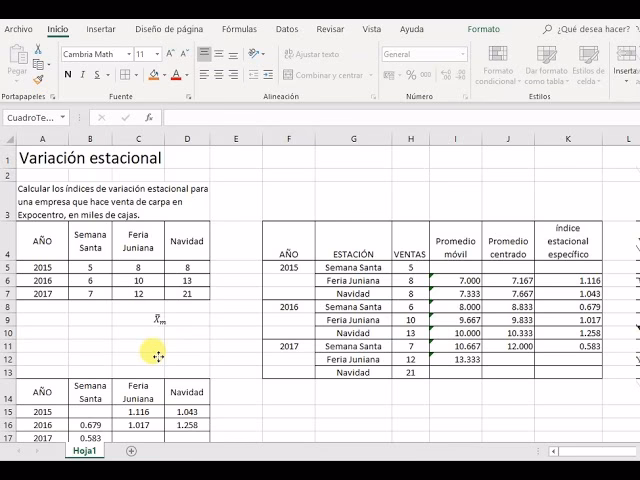Open Formato condicional menu
640x480 pixels.
(498, 64)
